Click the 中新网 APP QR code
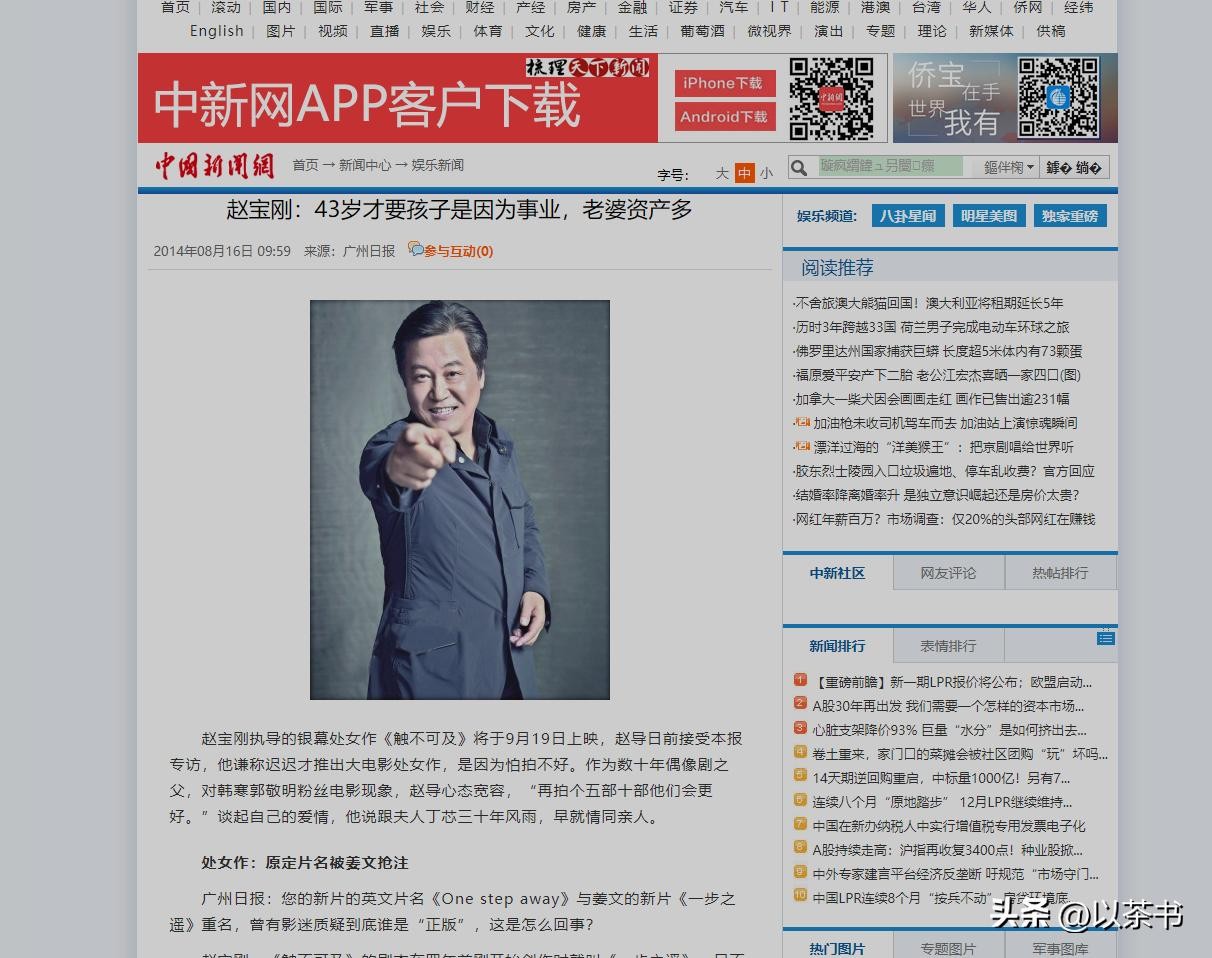 pyautogui.click(x=831, y=98)
